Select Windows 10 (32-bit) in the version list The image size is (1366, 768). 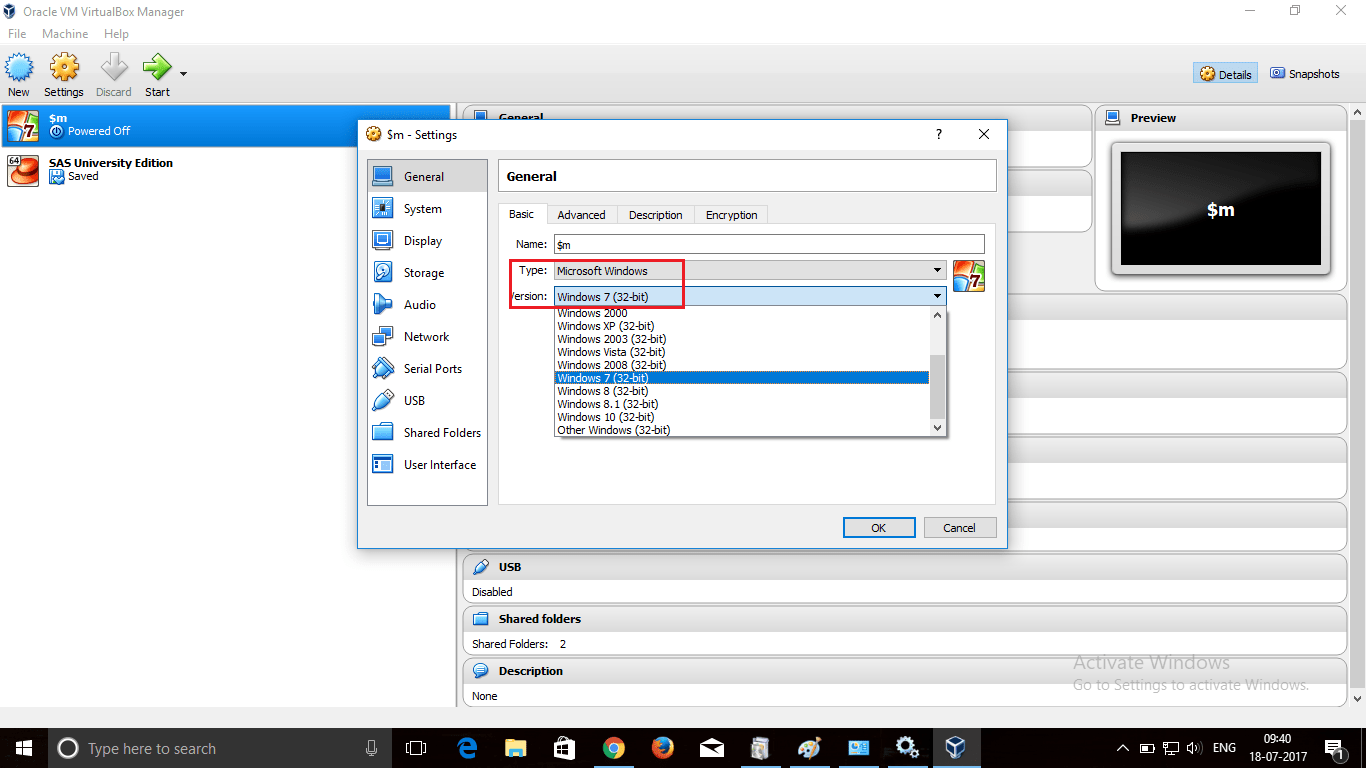[x=742, y=417]
